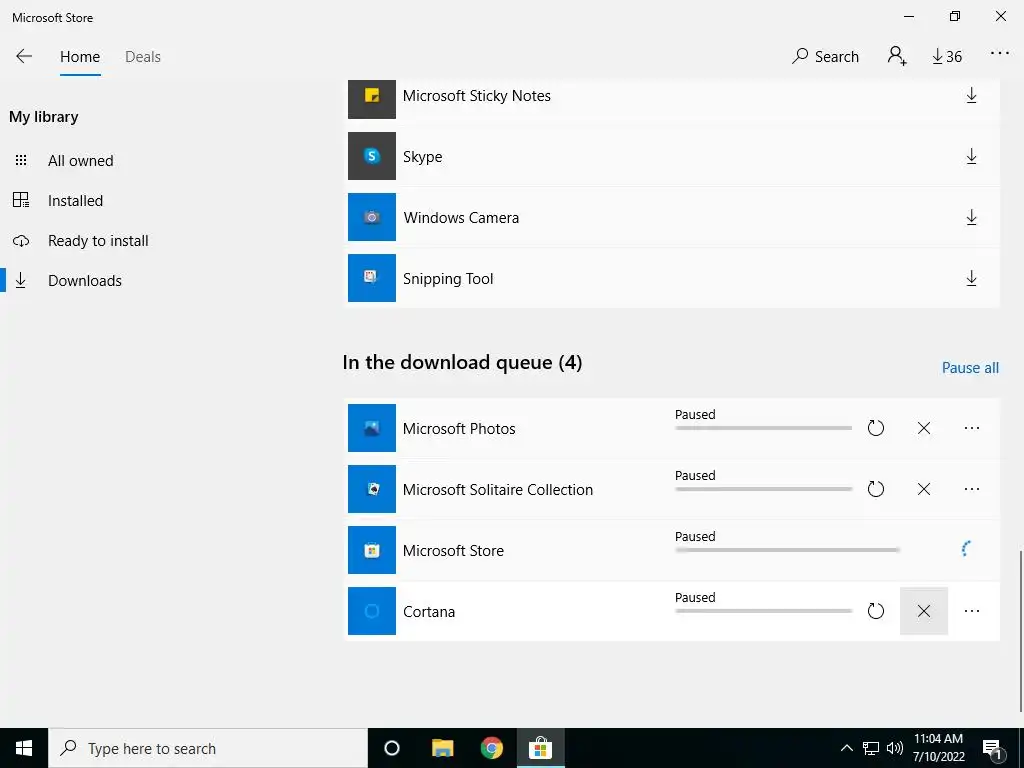Open the volume control in tray

tap(895, 748)
